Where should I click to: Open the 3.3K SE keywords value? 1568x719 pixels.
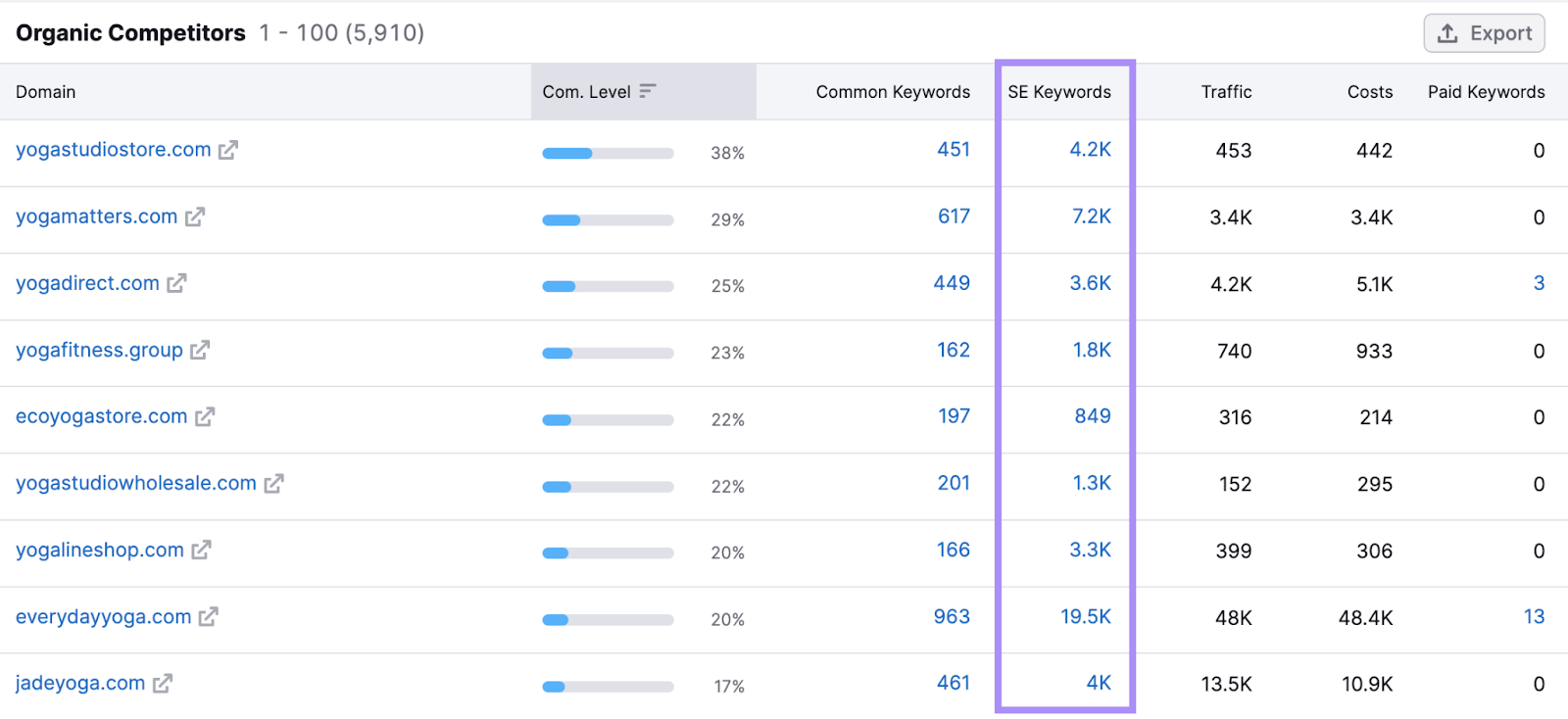point(1090,550)
